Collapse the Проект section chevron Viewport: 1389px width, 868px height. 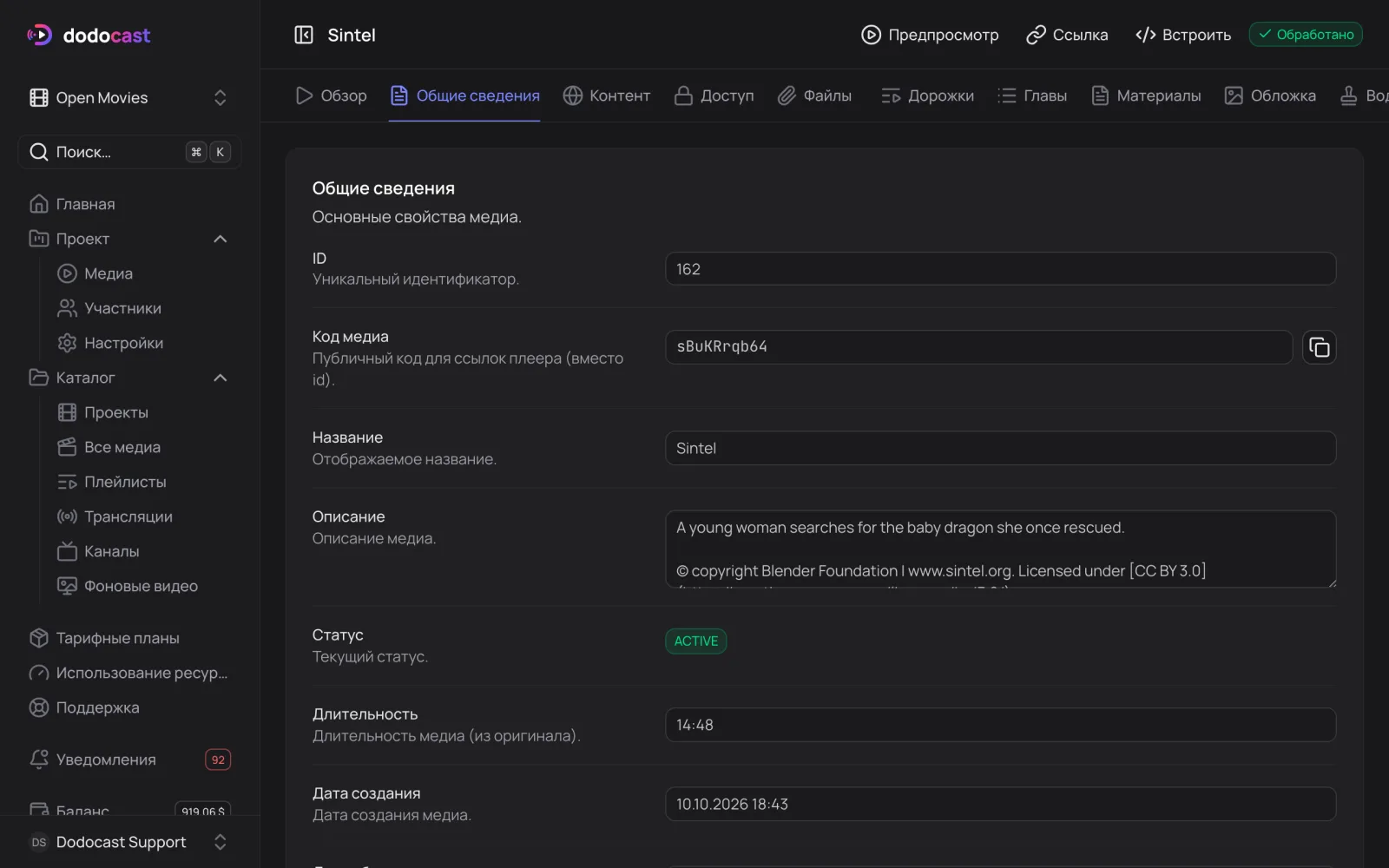221,239
